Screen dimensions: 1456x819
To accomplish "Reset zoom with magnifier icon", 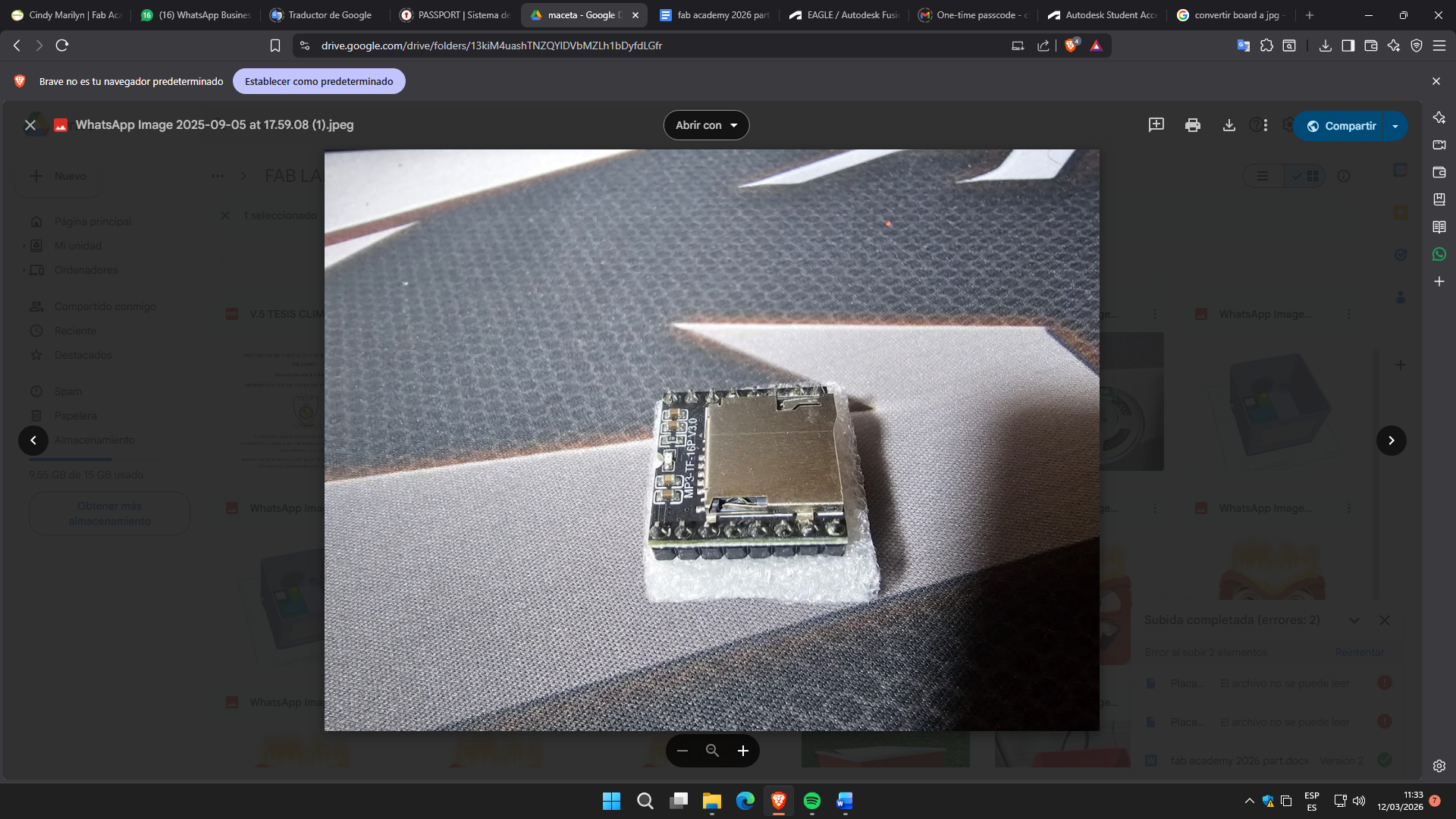I will click(x=712, y=751).
